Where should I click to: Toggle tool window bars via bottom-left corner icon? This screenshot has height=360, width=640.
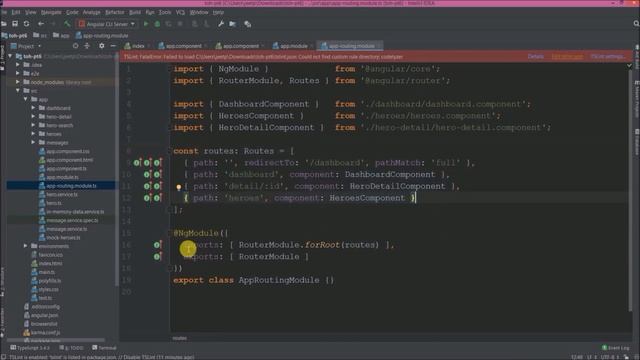pyautogui.click(x=4, y=357)
